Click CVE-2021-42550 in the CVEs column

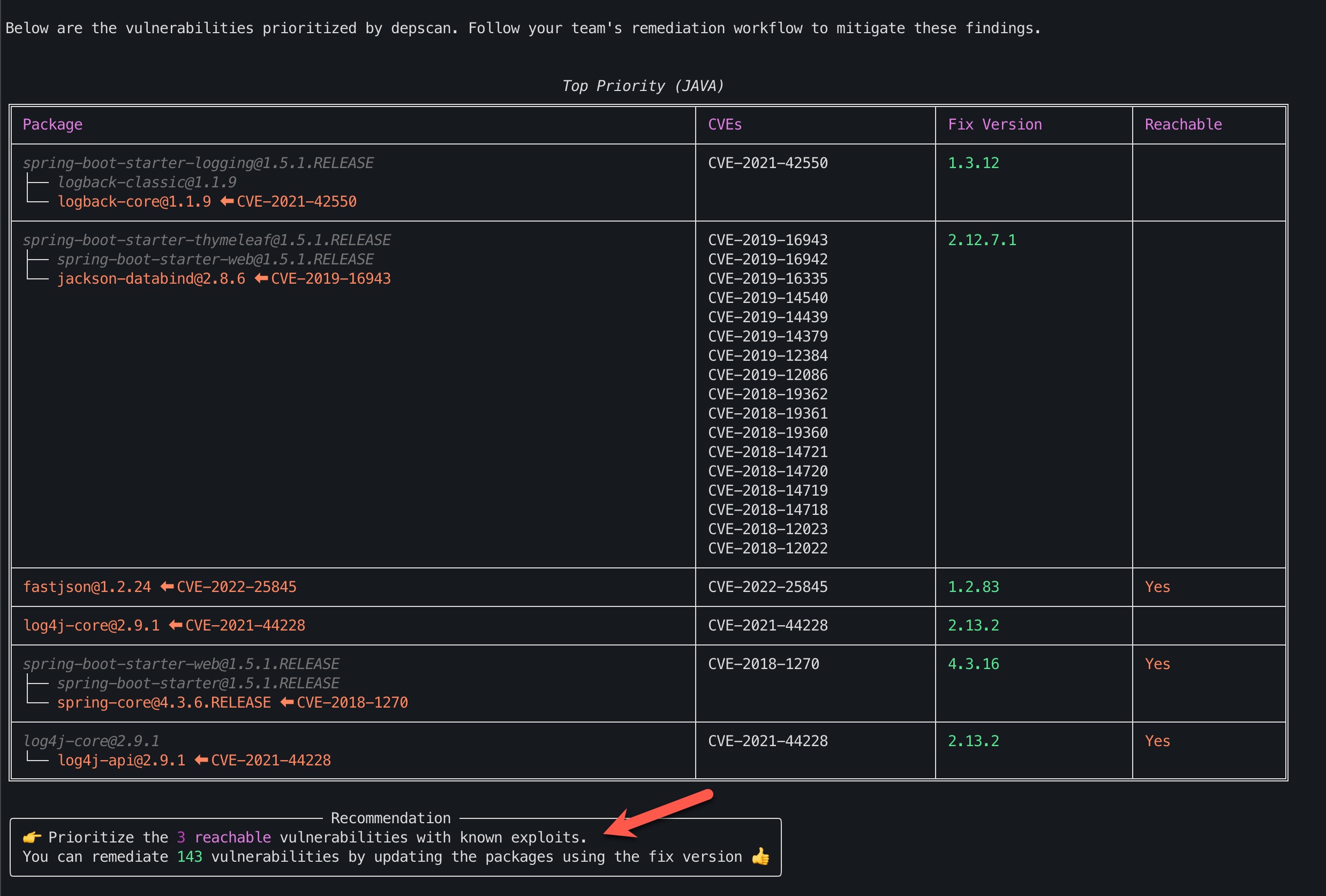click(x=767, y=163)
